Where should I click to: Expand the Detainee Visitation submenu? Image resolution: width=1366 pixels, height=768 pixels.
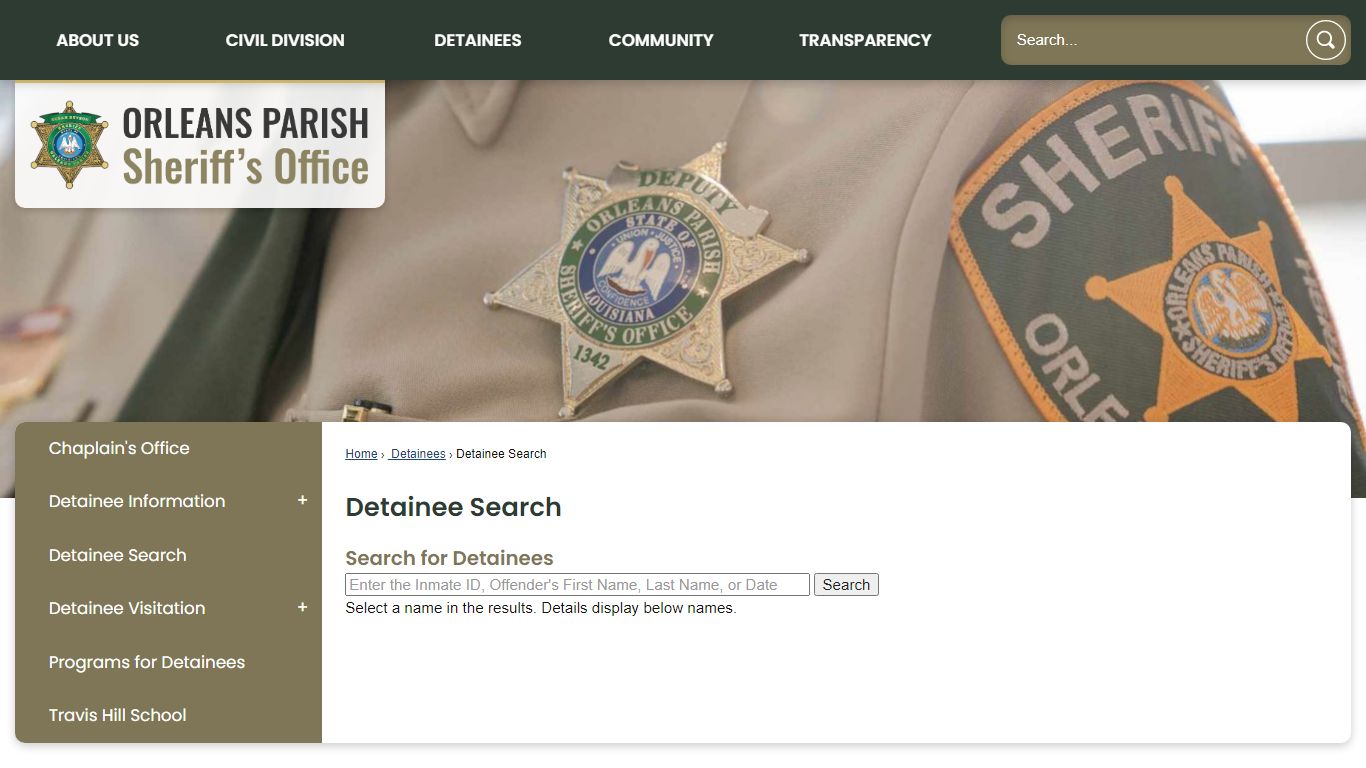pyautogui.click(x=302, y=608)
